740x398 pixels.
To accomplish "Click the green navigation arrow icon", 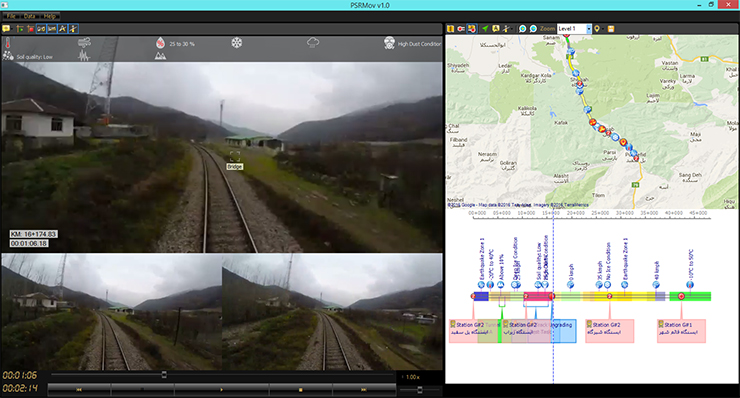I will point(485,29).
